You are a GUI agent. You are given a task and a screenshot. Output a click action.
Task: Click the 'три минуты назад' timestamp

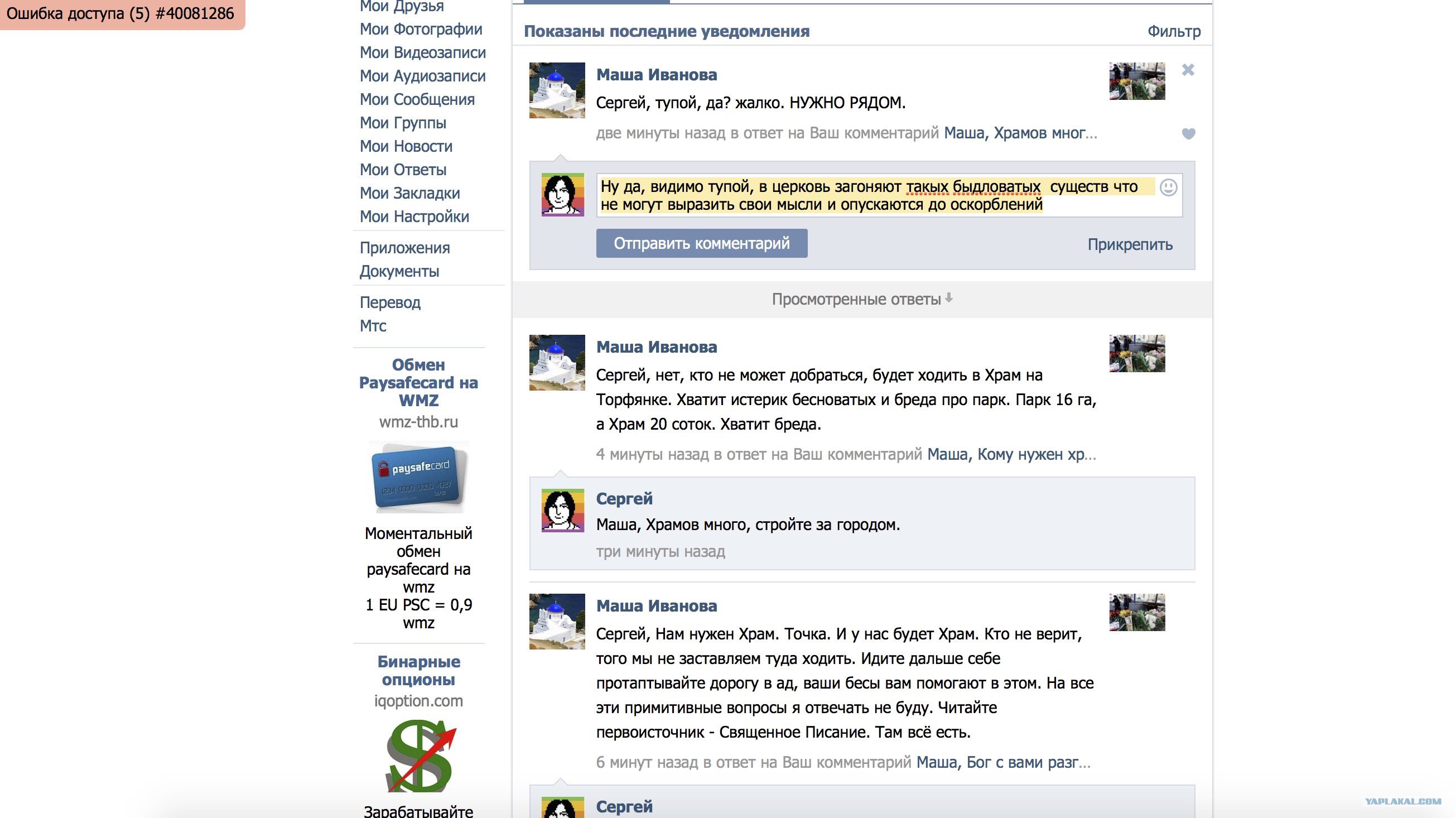660,552
